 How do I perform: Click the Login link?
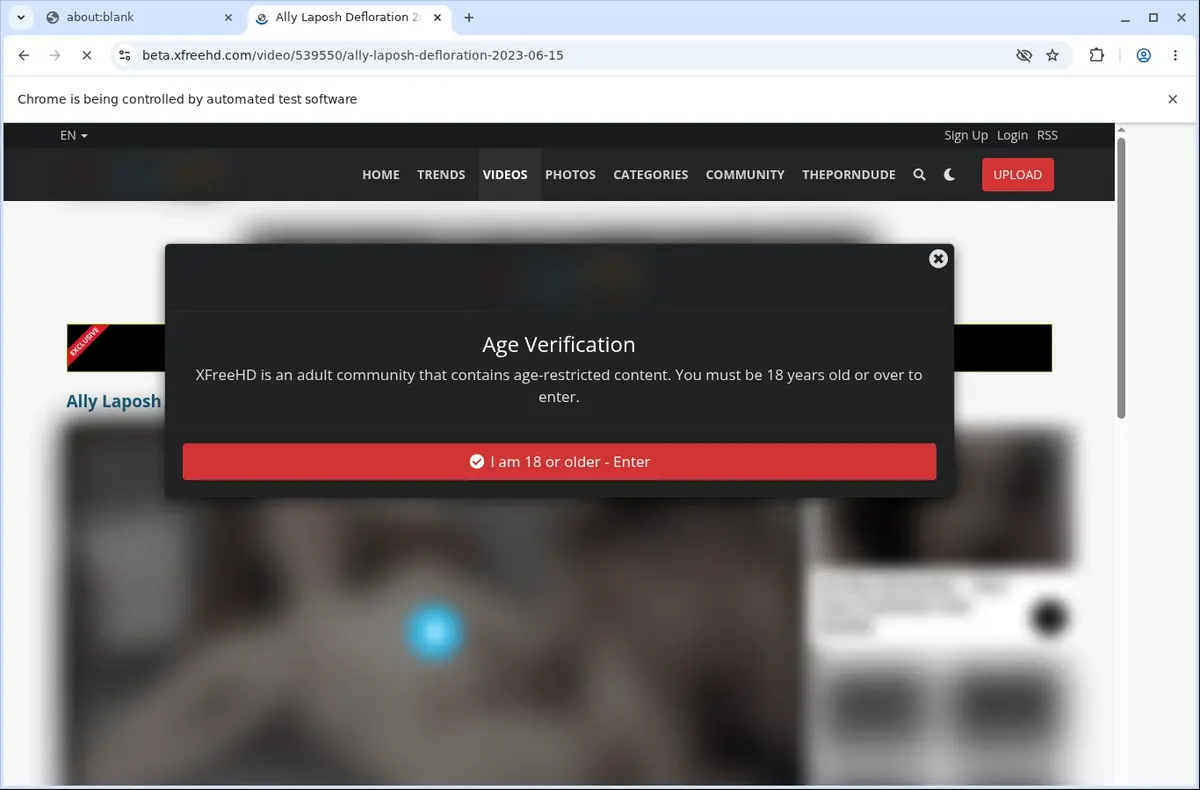[1012, 135]
